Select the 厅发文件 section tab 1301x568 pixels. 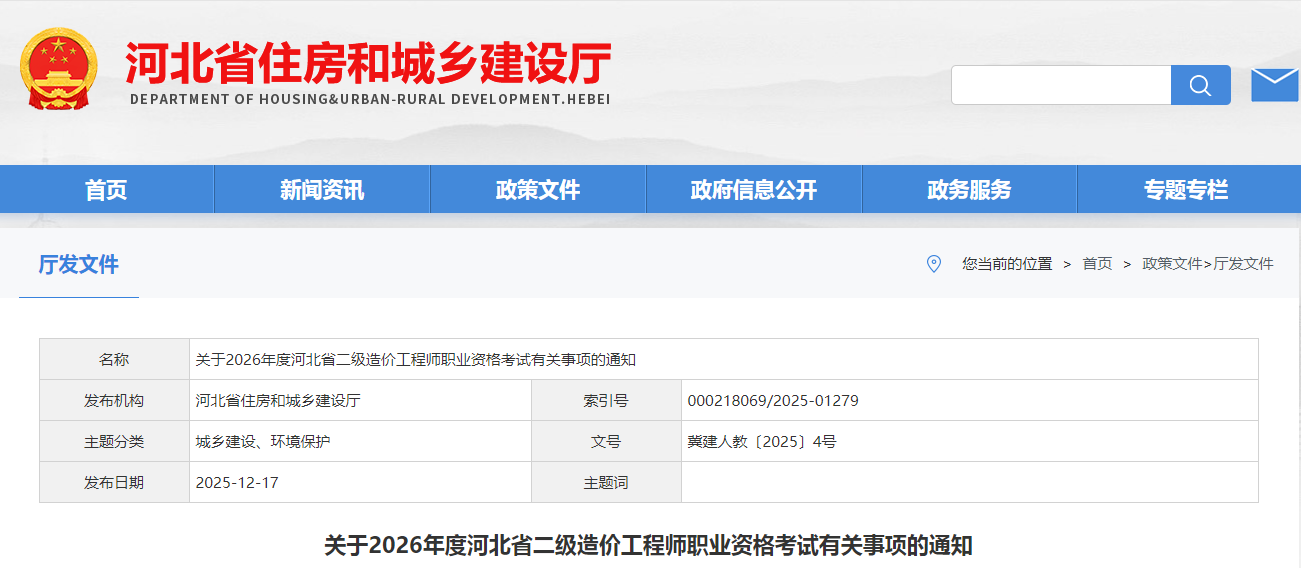coord(79,265)
